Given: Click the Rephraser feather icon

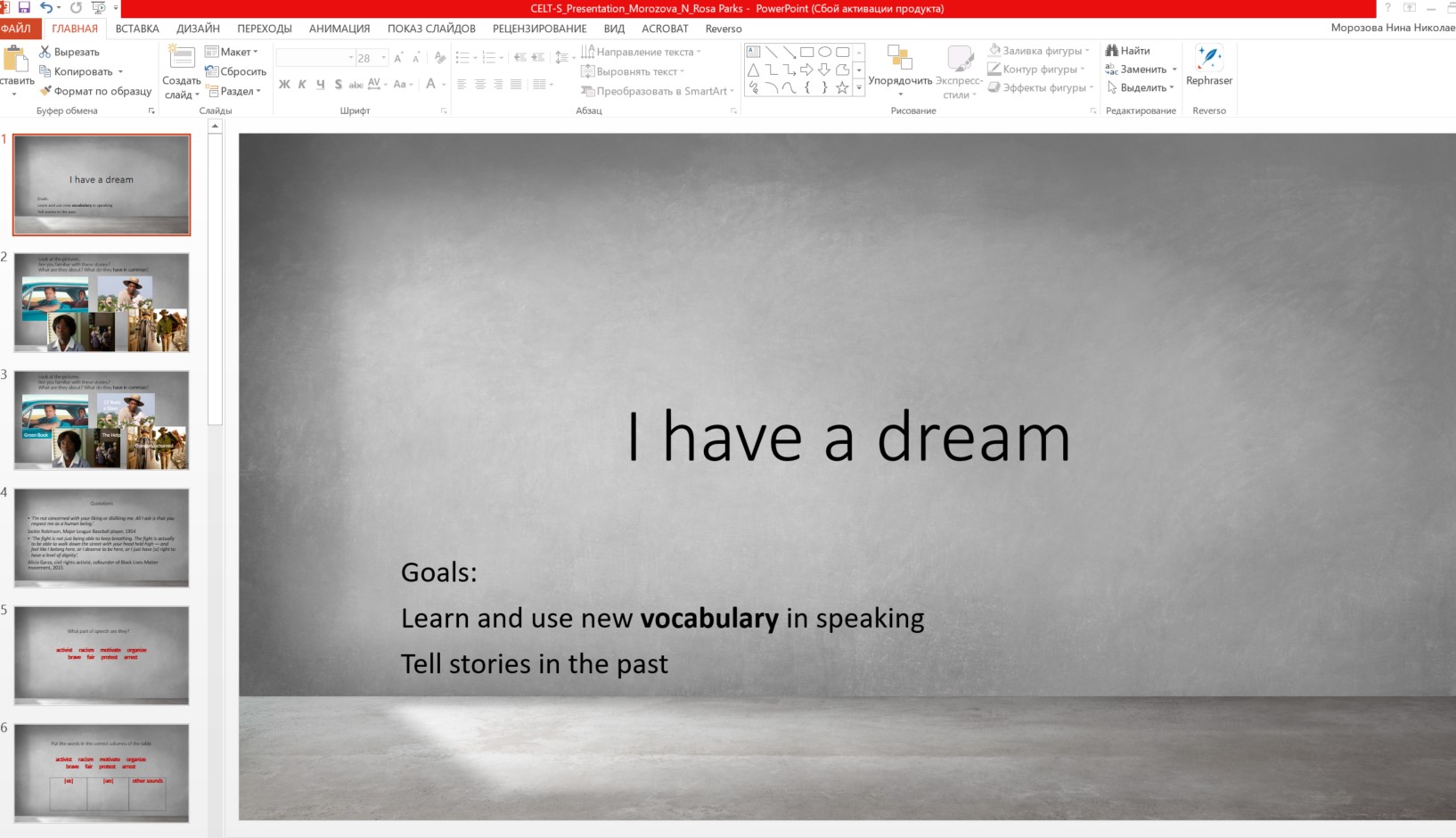Looking at the screenshot, I should point(1208,59).
